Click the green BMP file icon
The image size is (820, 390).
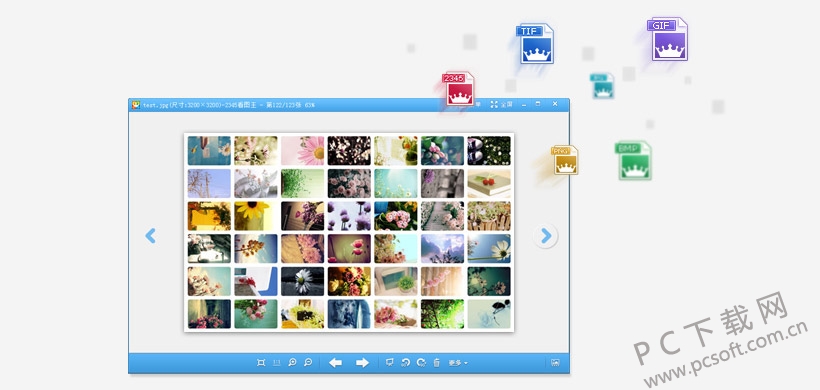[633, 160]
